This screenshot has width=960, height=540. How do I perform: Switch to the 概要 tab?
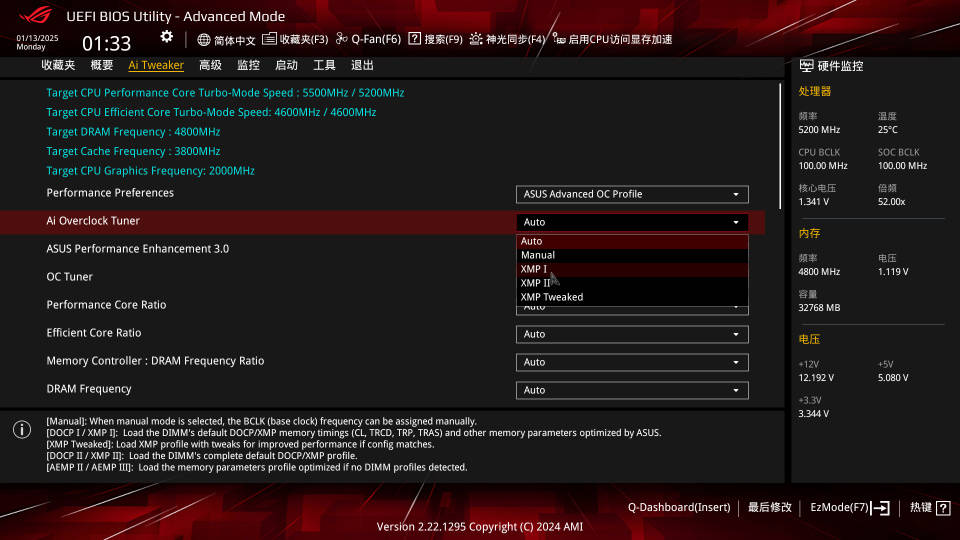pos(102,65)
